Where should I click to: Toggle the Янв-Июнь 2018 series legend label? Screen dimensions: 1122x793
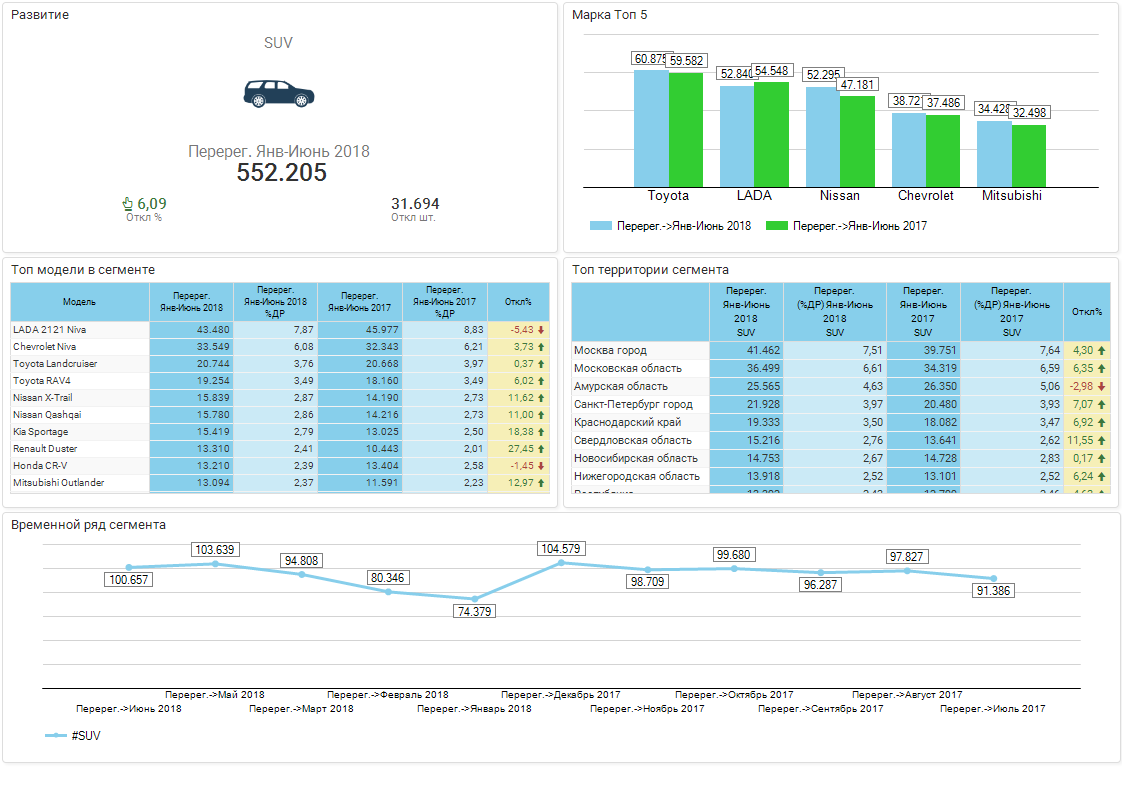coord(683,226)
